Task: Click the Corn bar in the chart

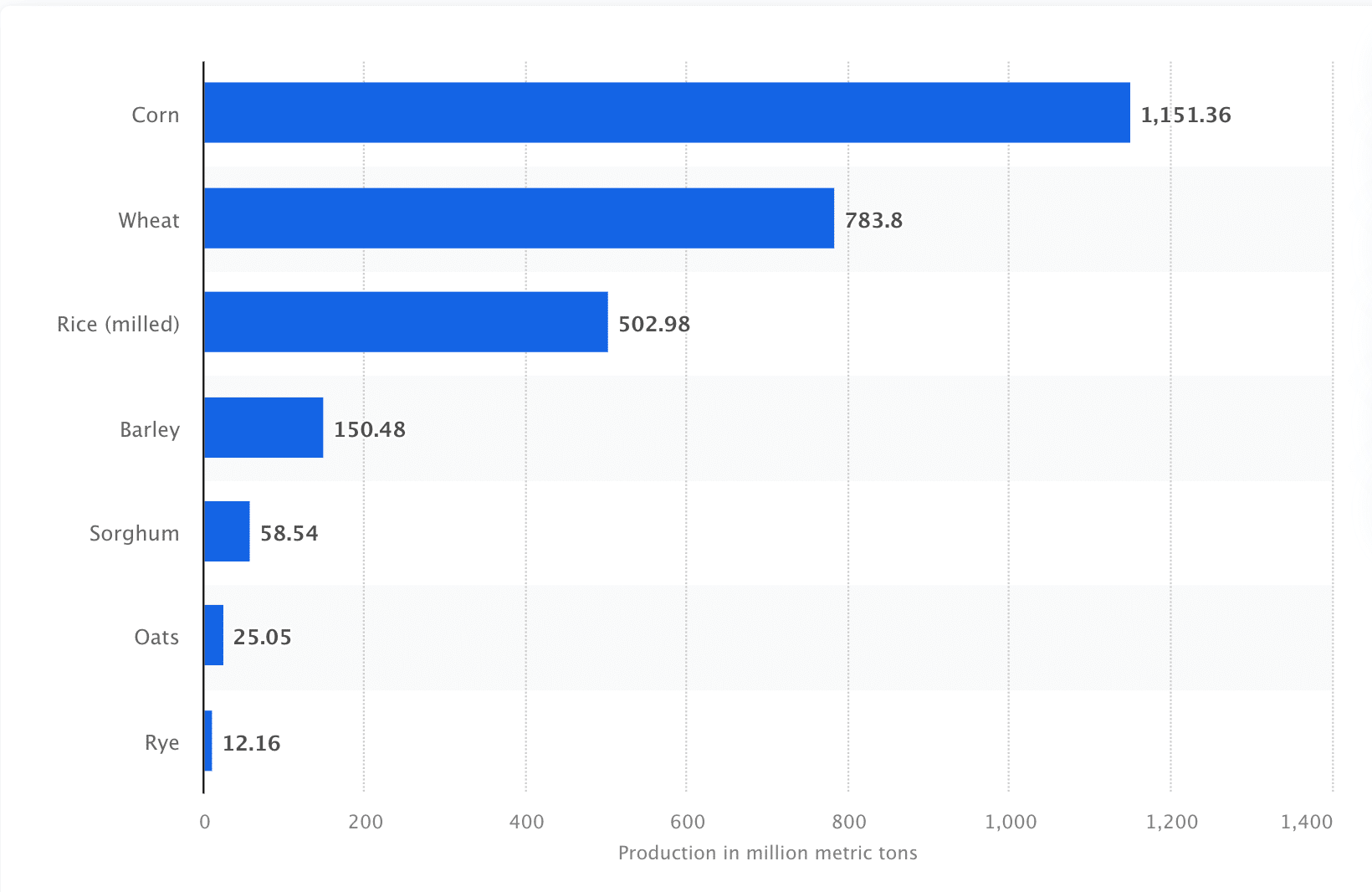Action: pyautogui.click(x=667, y=112)
